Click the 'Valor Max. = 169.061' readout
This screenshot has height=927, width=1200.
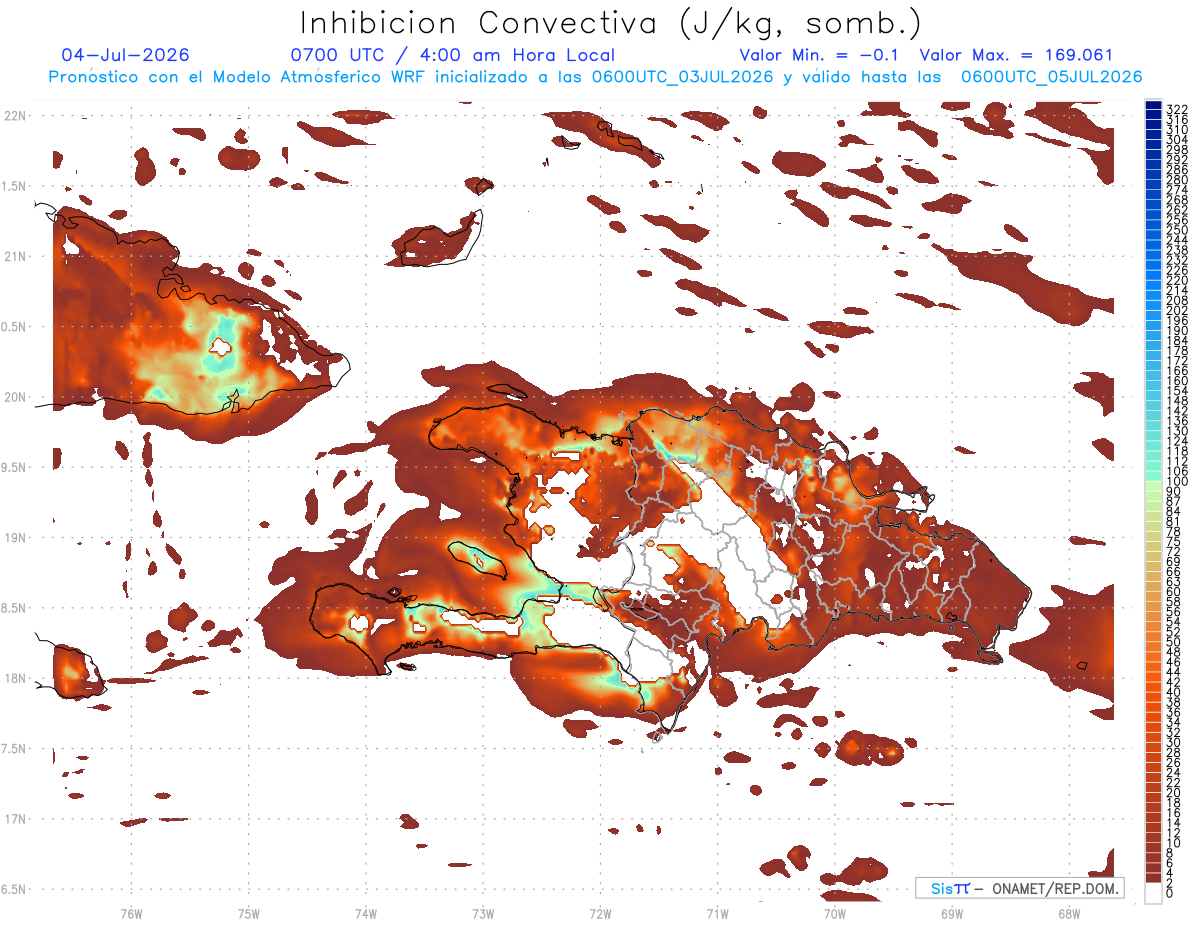pos(1016,55)
